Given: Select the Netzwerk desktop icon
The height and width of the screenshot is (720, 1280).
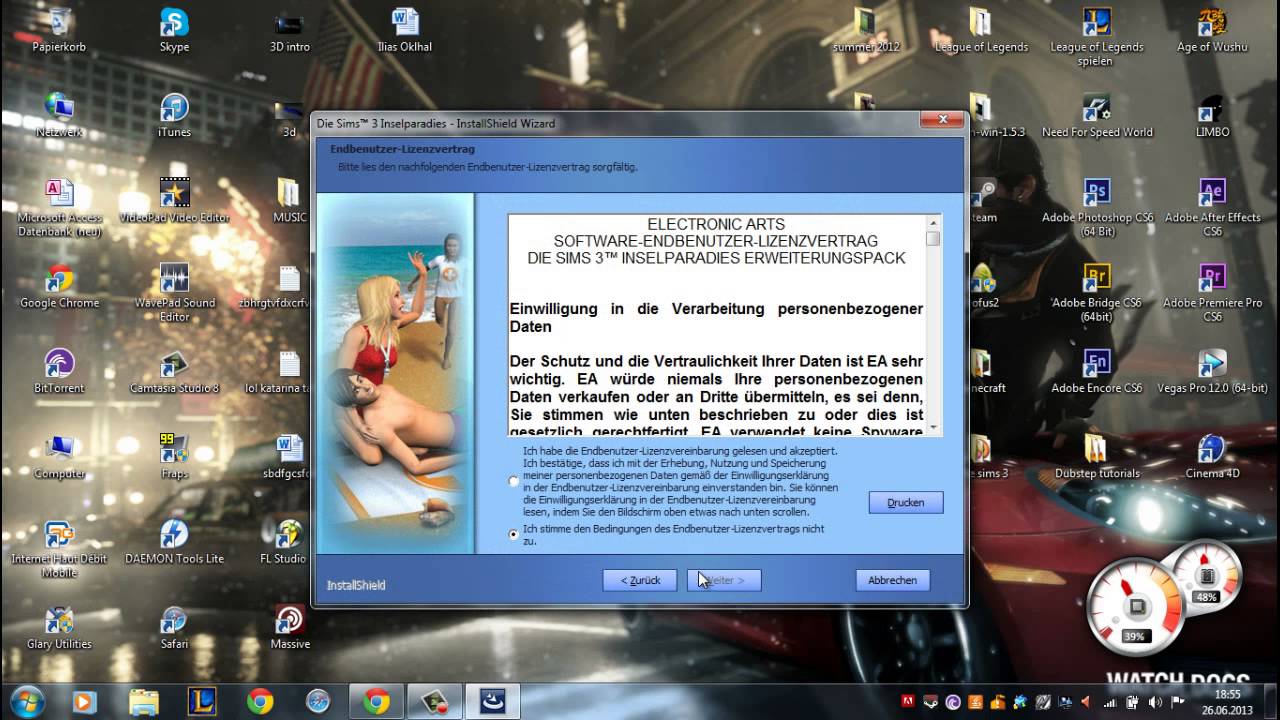Looking at the screenshot, I should pyautogui.click(x=59, y=114).
